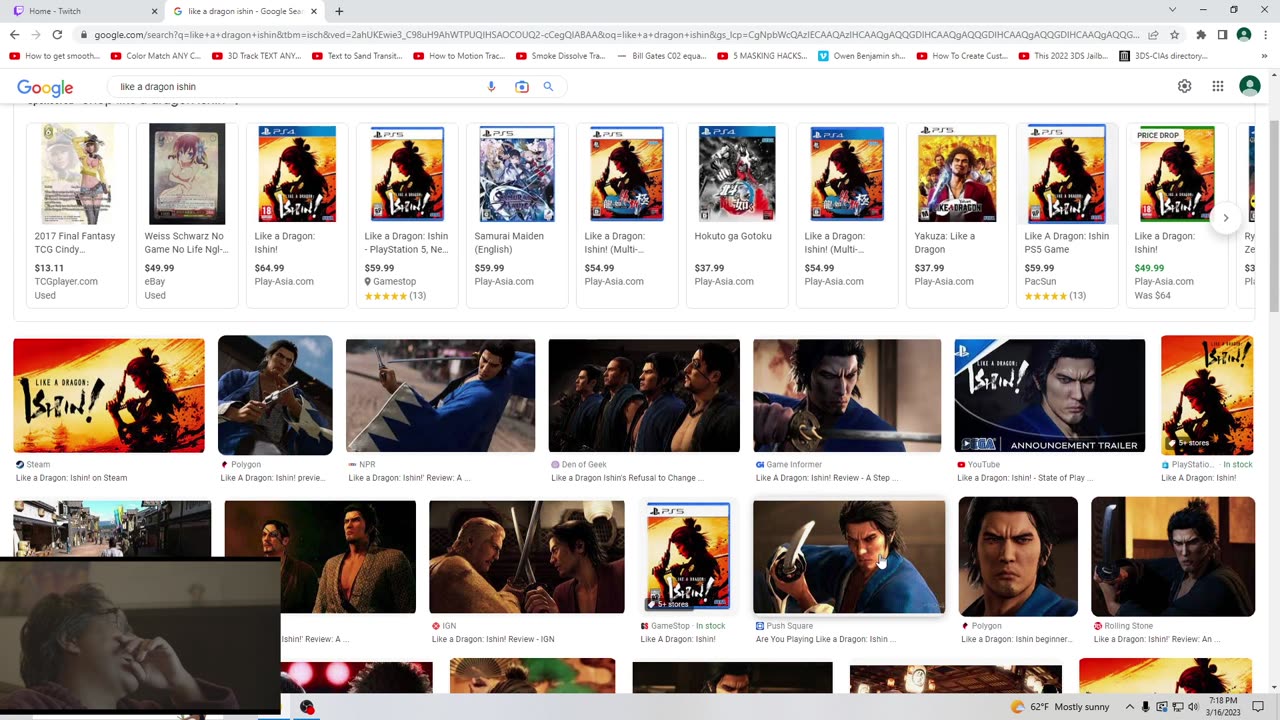Open the $64.99 Like a Dragon Ishin listing

click(x=297, y=215)
